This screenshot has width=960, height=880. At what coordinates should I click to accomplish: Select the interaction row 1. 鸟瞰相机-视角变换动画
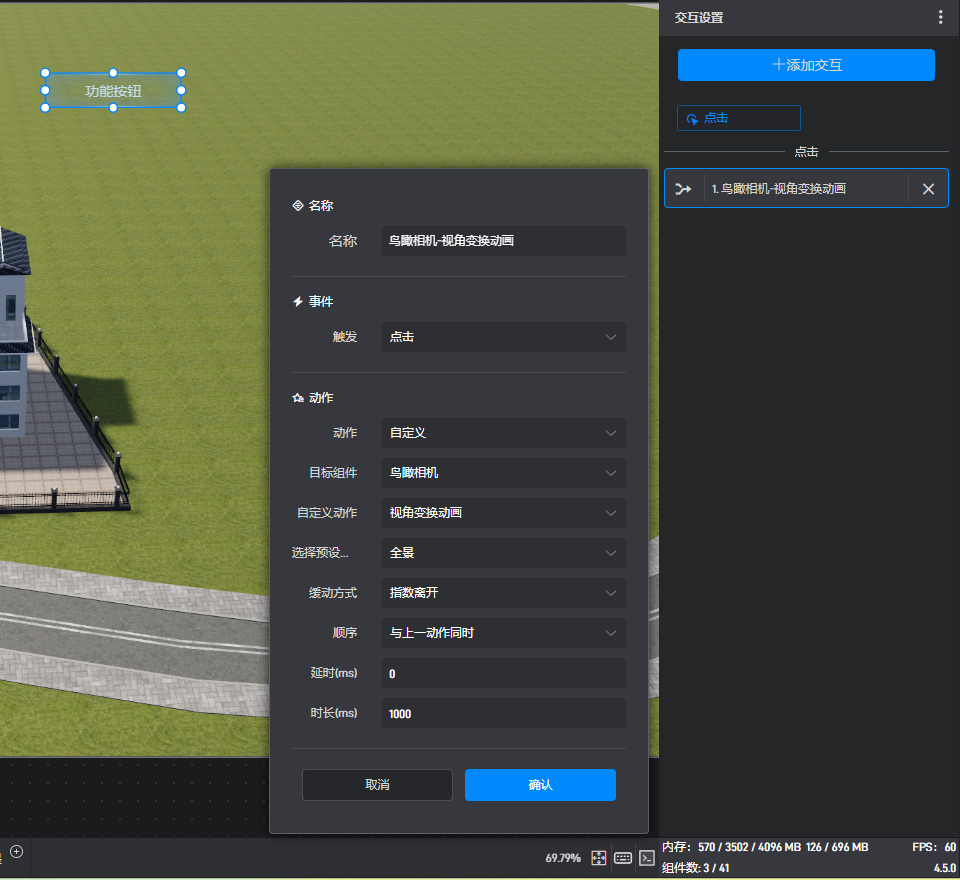(806, 189)
